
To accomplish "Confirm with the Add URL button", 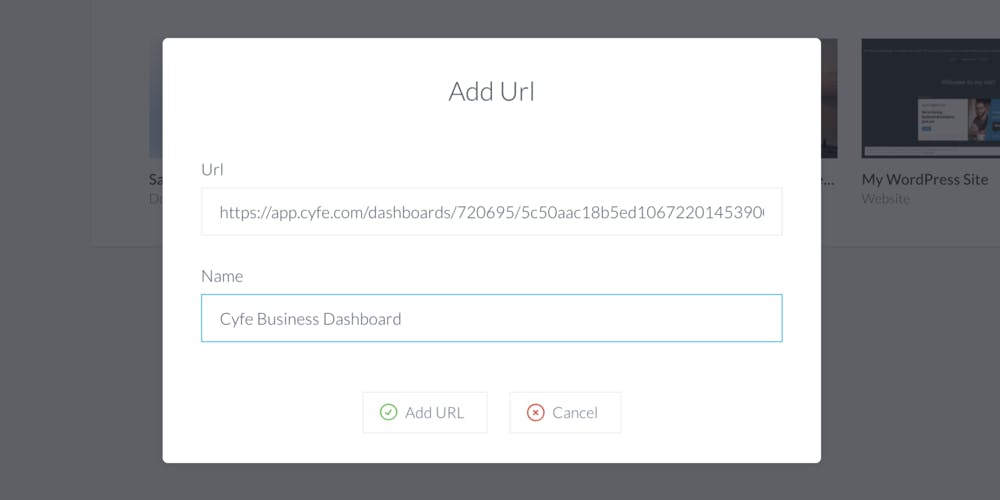I will click(425, 413).
